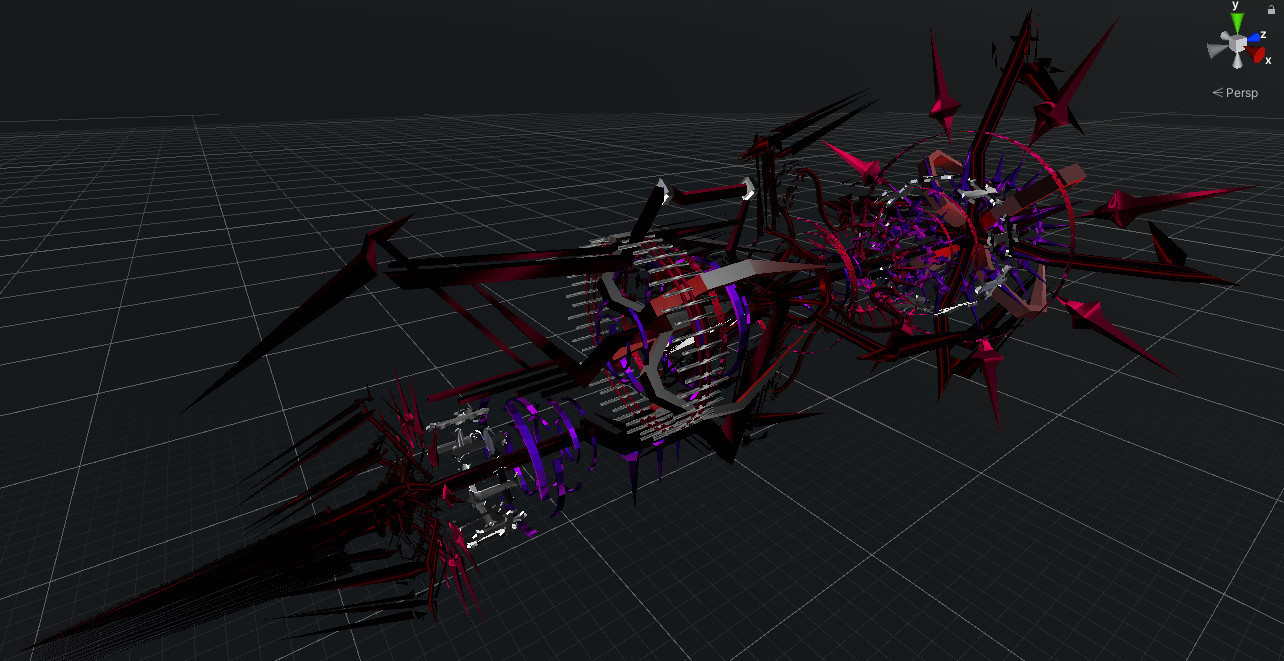The height and width of the screenshot is (661, 1284).
Task: Click the small arrow icon beside the Persp label
Action: [x=1217, y=92]
